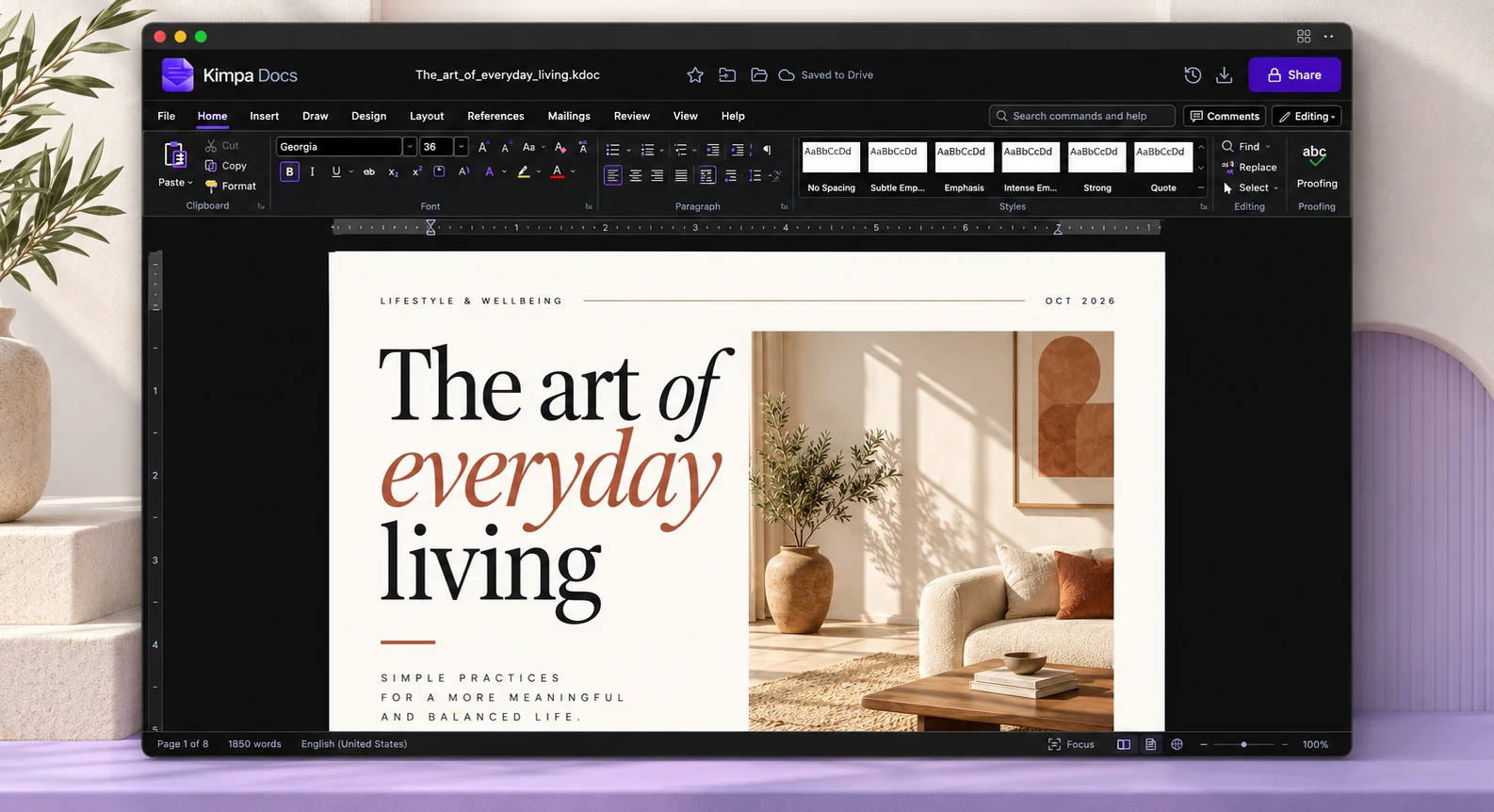Apply subscript formatting

394,171
